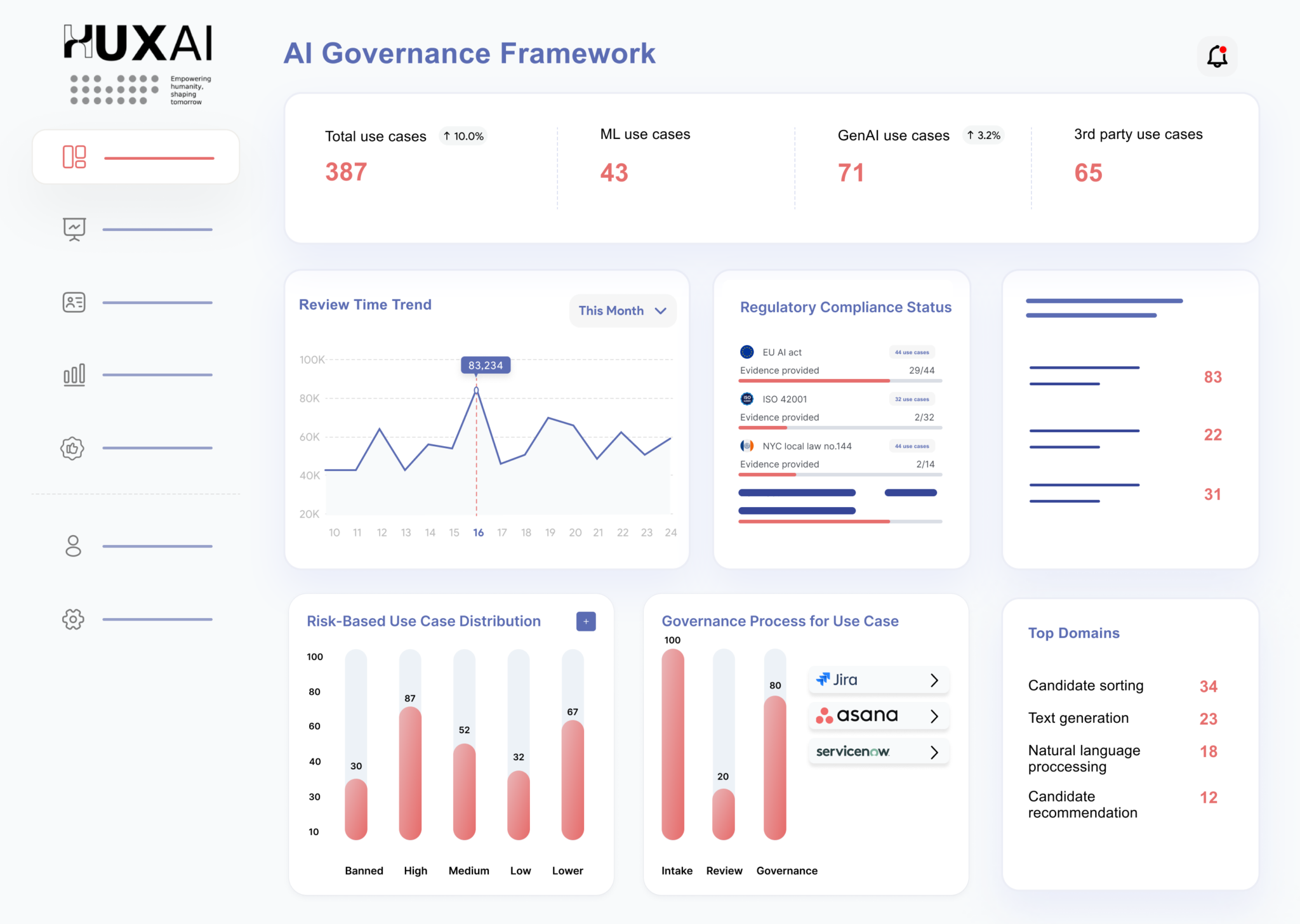Screen dimensions: 1300x924
Task: Click the Total use cases value 387
Action: tap(346, 172)
